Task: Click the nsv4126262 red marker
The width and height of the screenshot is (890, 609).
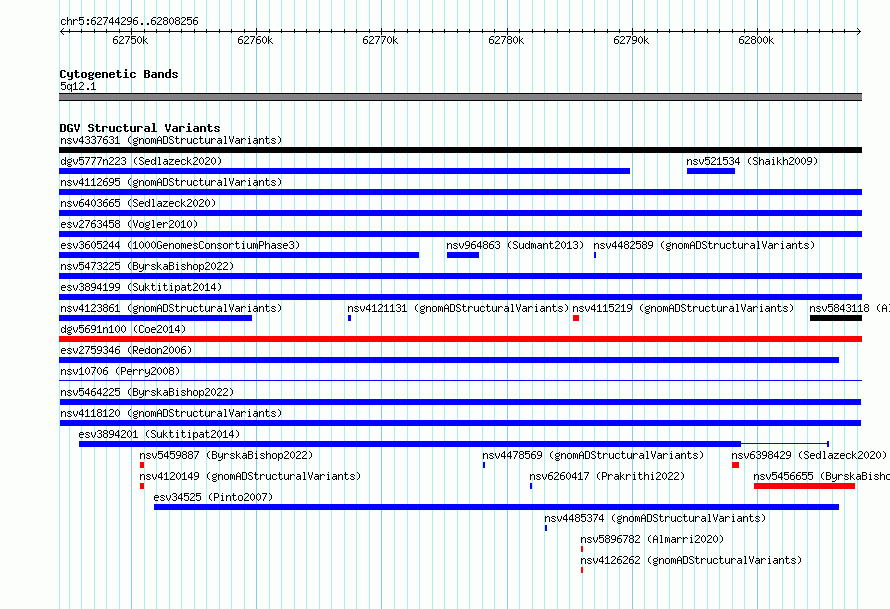Action: [x=582, y=570]
